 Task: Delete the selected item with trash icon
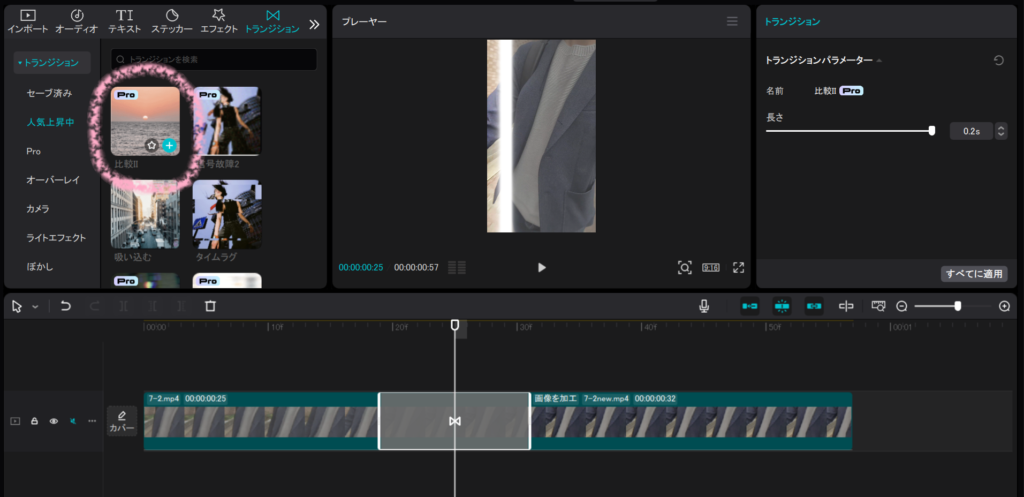210,306
